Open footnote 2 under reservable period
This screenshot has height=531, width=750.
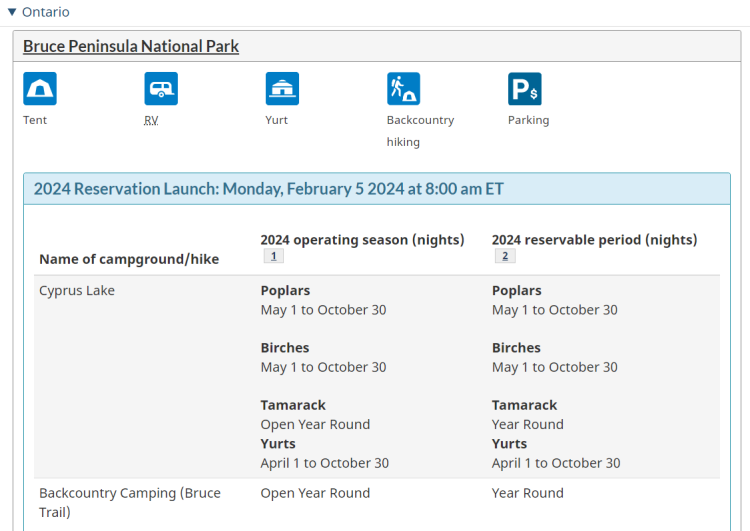pyautogui.click(x=505, y=256)
